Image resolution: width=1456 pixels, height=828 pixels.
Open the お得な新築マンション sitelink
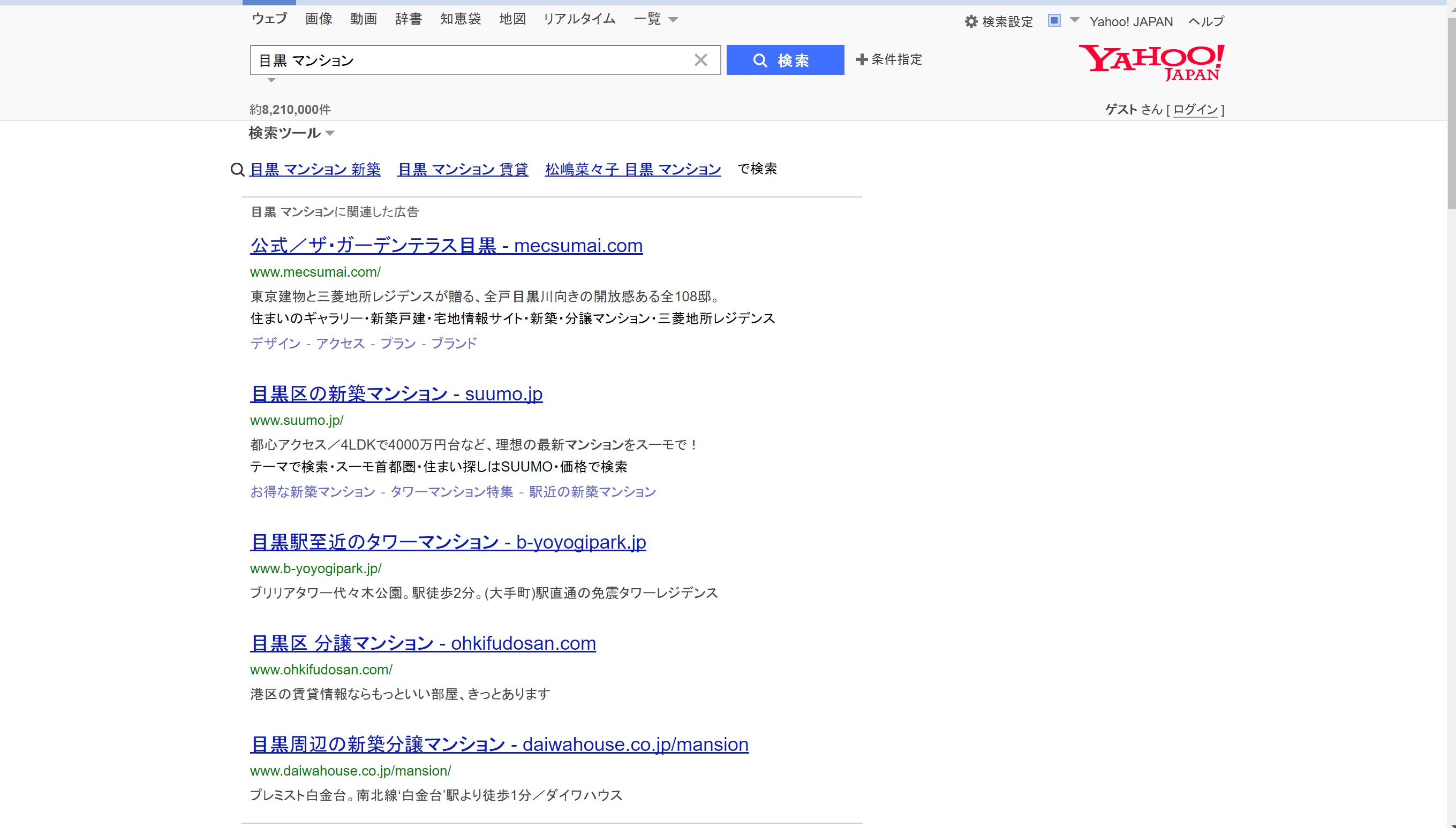[x=312, y=491]
